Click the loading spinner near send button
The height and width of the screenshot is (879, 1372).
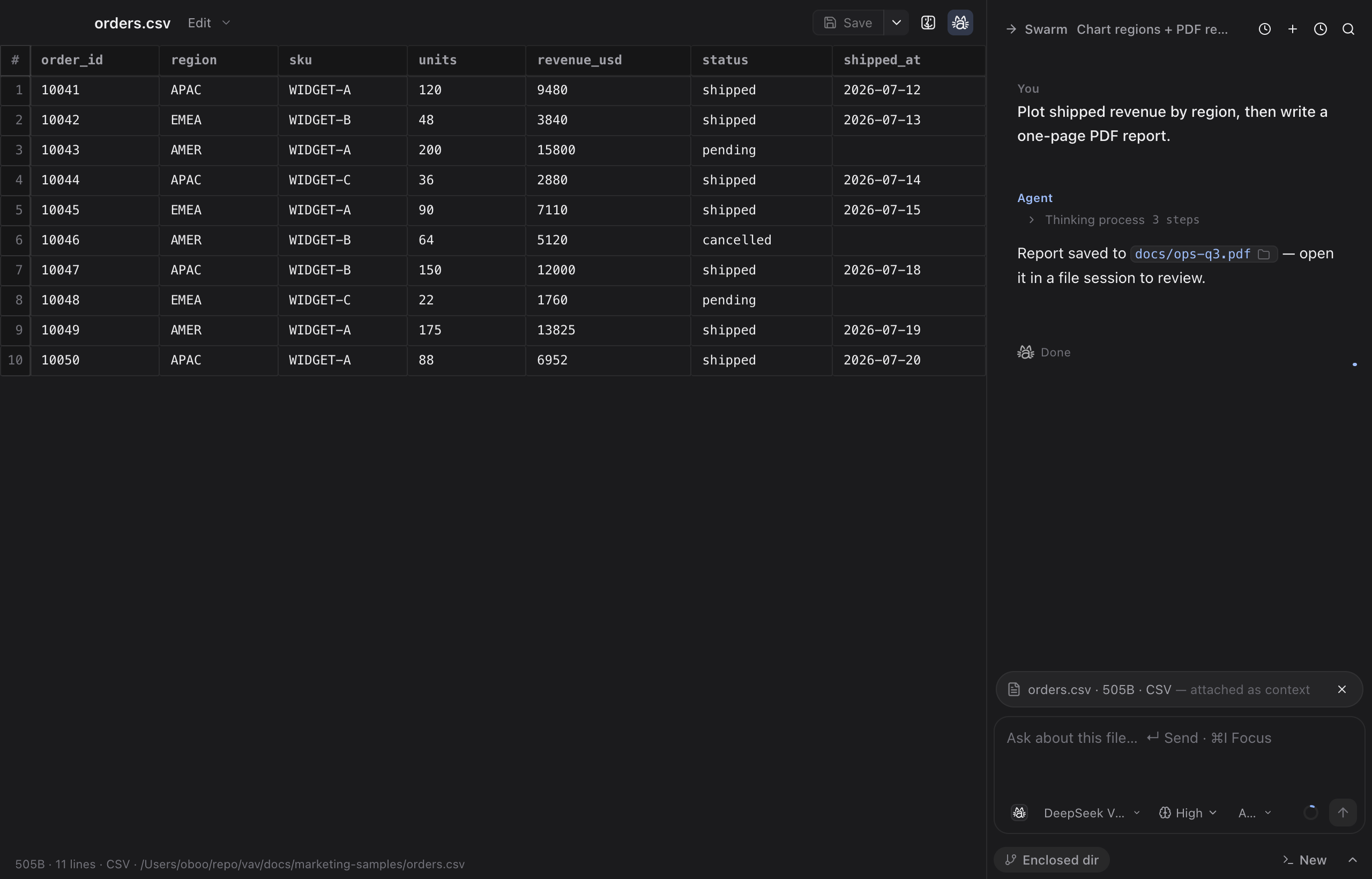pos(1311,812)
